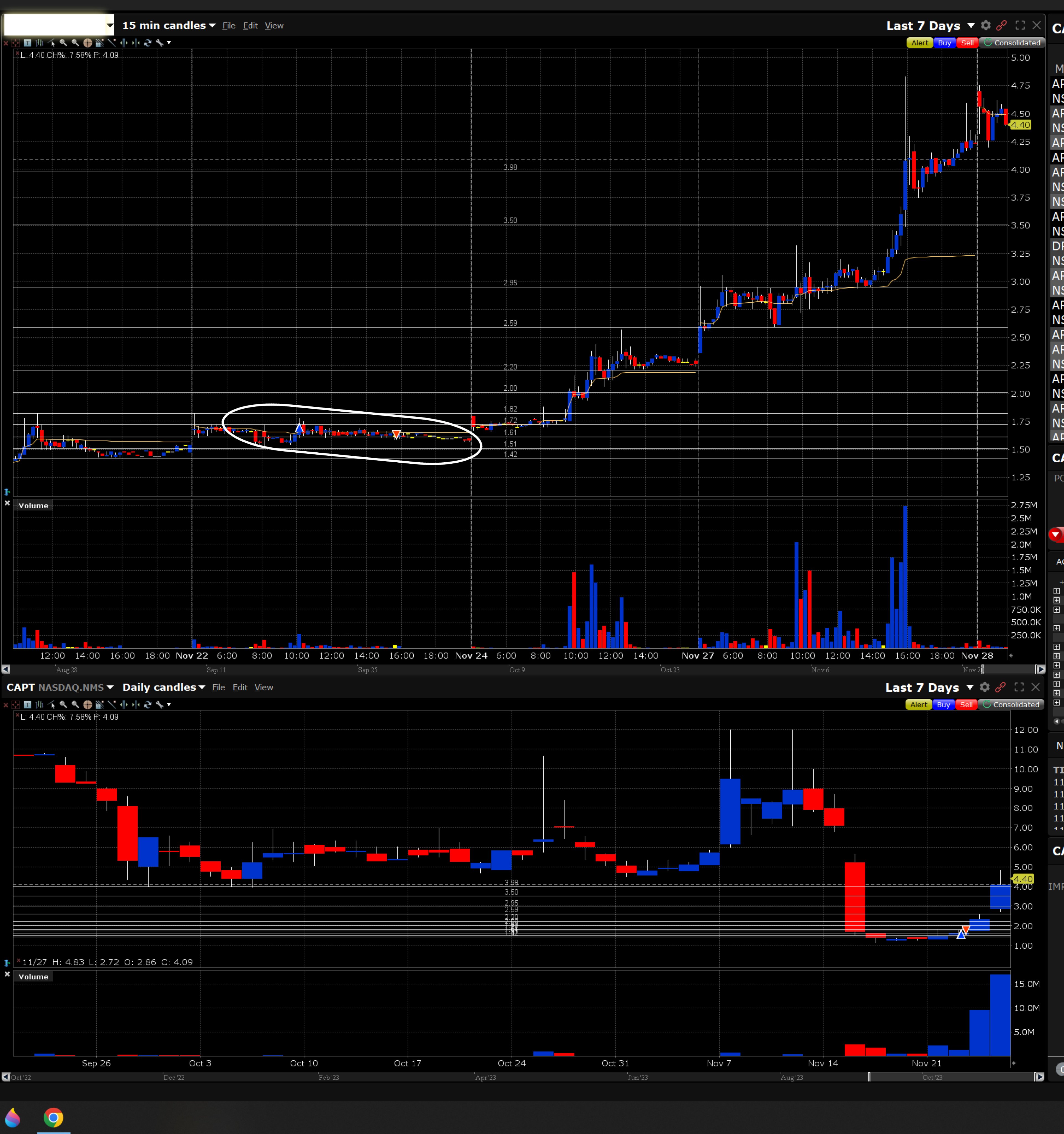This screenshot has width=1064, height=1134.
Task: Toggle the Consolidated button on the daily chart
Action: tap(1011, 705)
